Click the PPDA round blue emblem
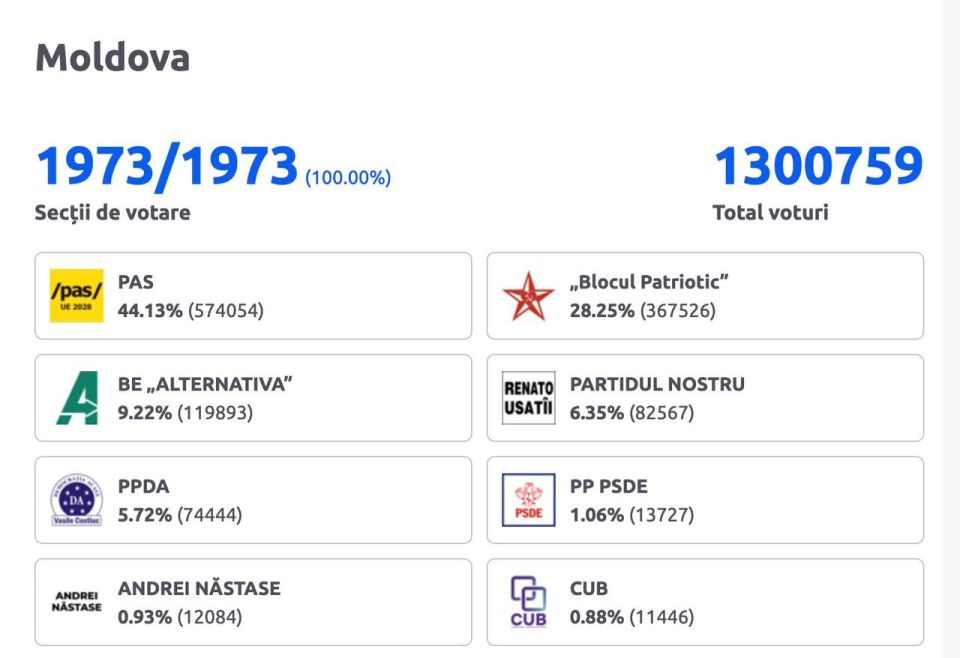Screen dimensions: 960x658 pos(77,500)
